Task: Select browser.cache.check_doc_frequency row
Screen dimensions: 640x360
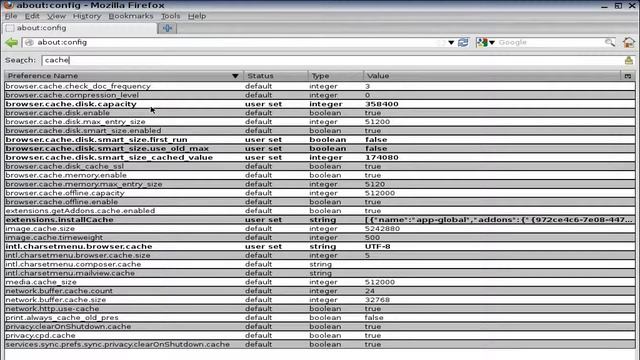Action: click(x=320, y=86)
